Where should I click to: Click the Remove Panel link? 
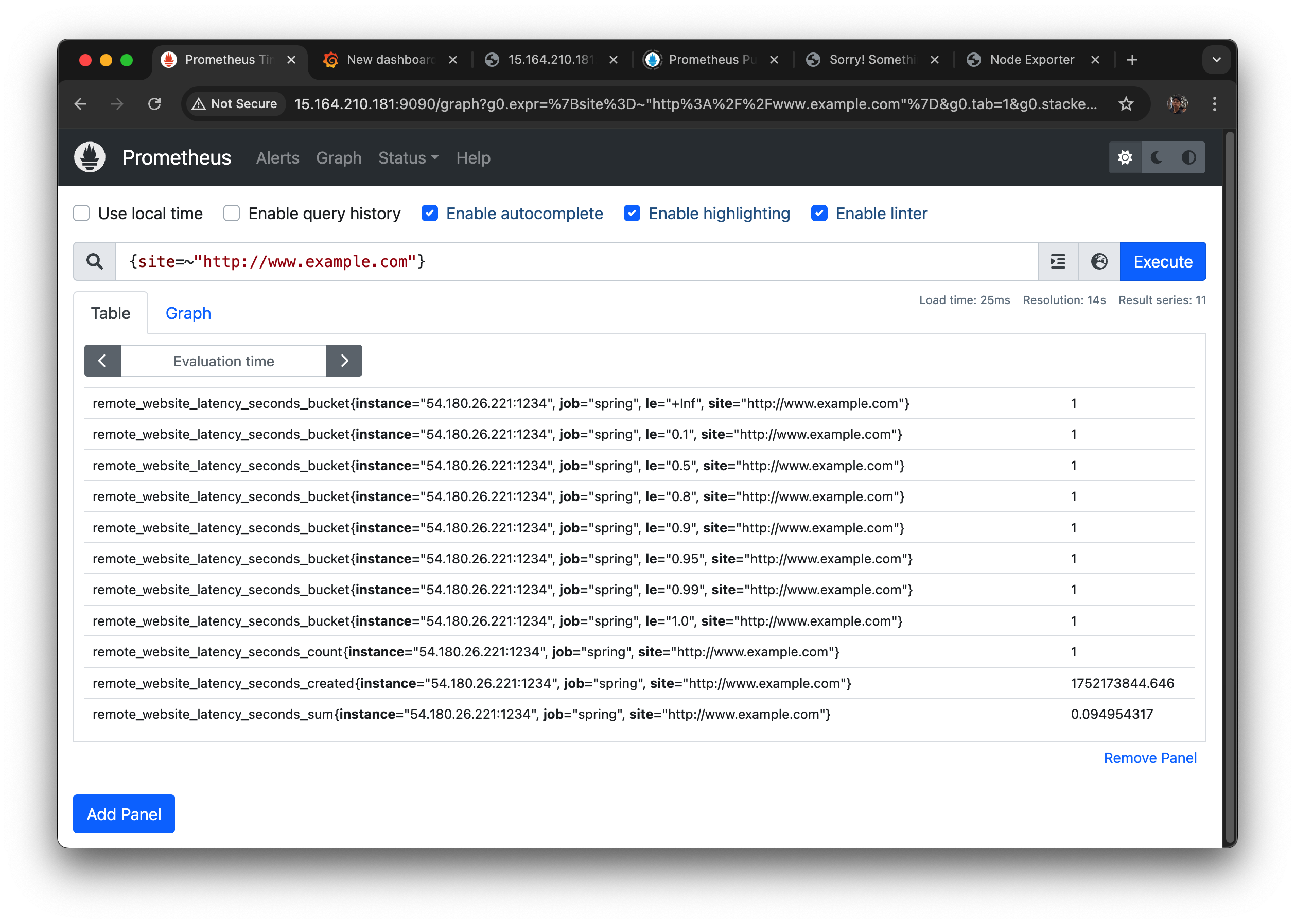pyautogui.click(x=1149, y=758)
